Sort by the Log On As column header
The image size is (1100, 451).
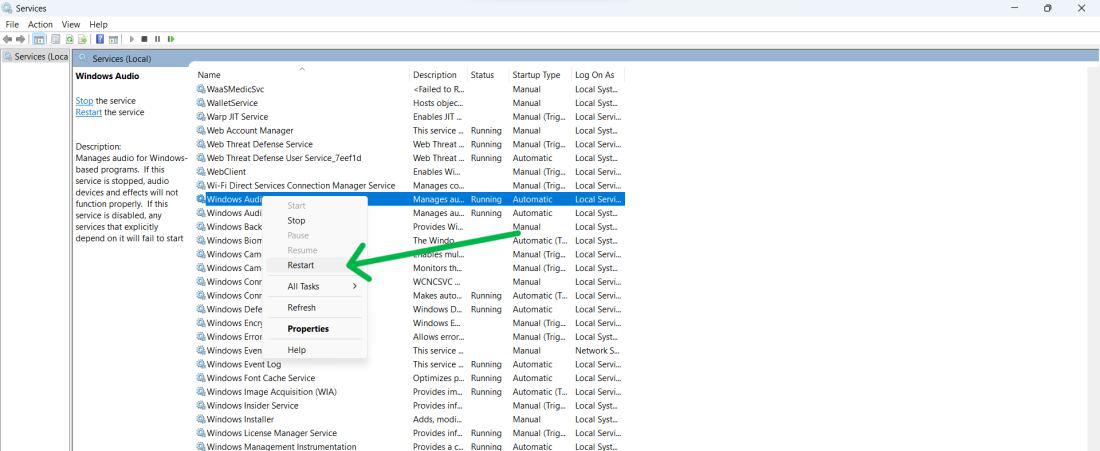click(597, 75)
